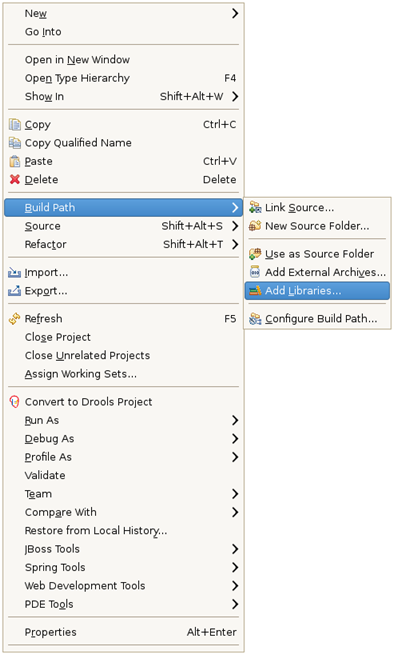Select Copy Qualified Name entry
The image size is (393, 654).
(123, 143)
